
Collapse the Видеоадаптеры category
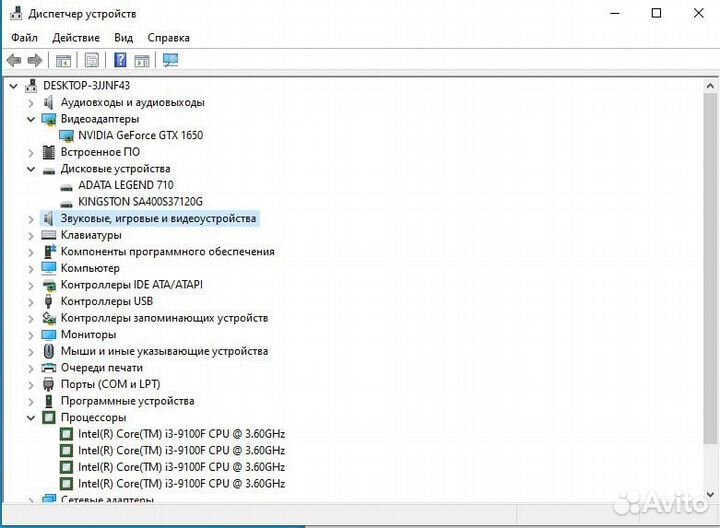pyautogui.click(x=31, y=119)
